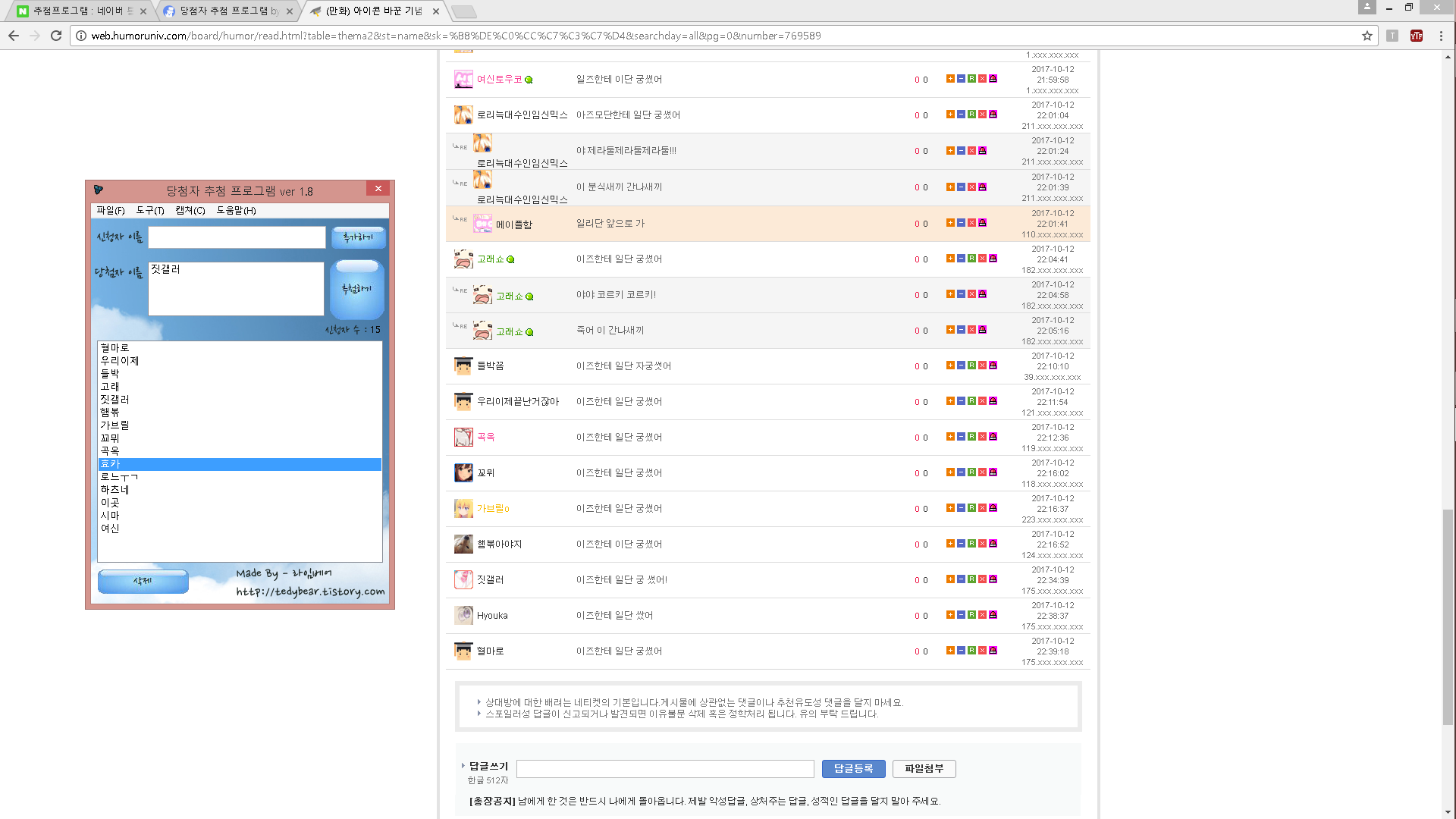Bookmark this page with star icon
The image size is (1456, 819).
tap(1367, 36)
